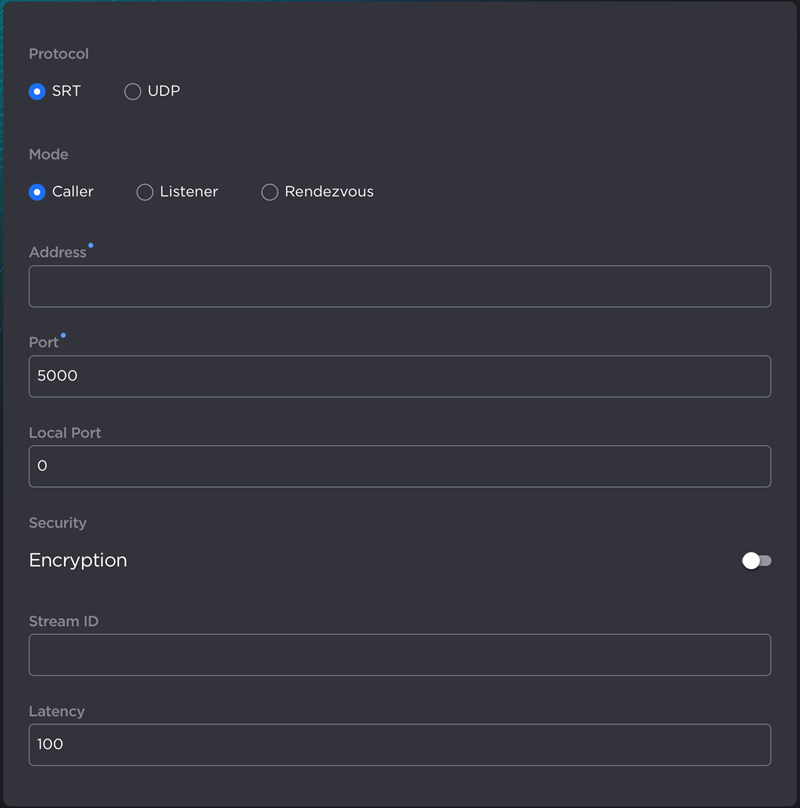
Task: Click the Latency field showing 100
Action: (400, 744)
